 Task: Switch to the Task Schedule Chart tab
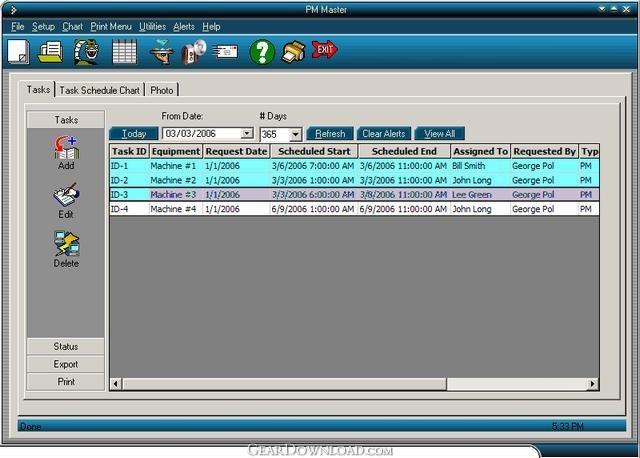[100, 90]
